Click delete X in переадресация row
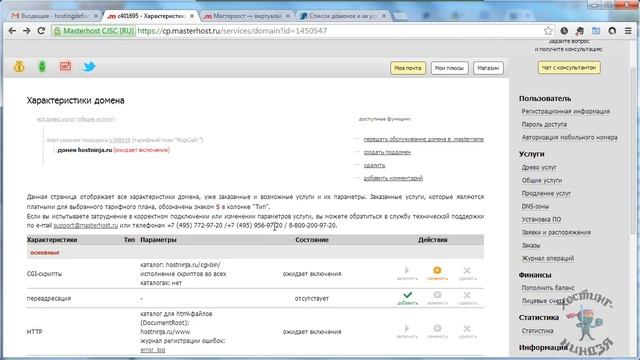The width and height of the screenshot is (640, 360). [467, 298]
